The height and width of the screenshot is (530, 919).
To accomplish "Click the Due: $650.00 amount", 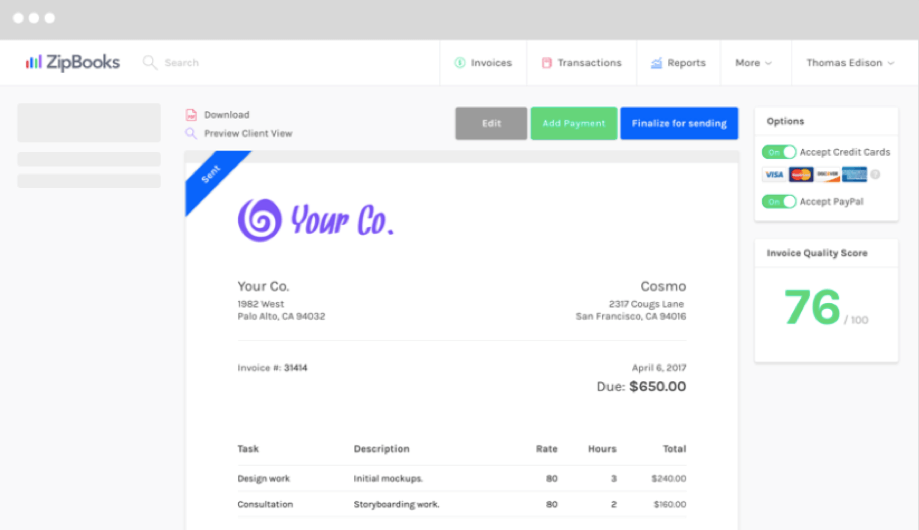I will 641,386.
